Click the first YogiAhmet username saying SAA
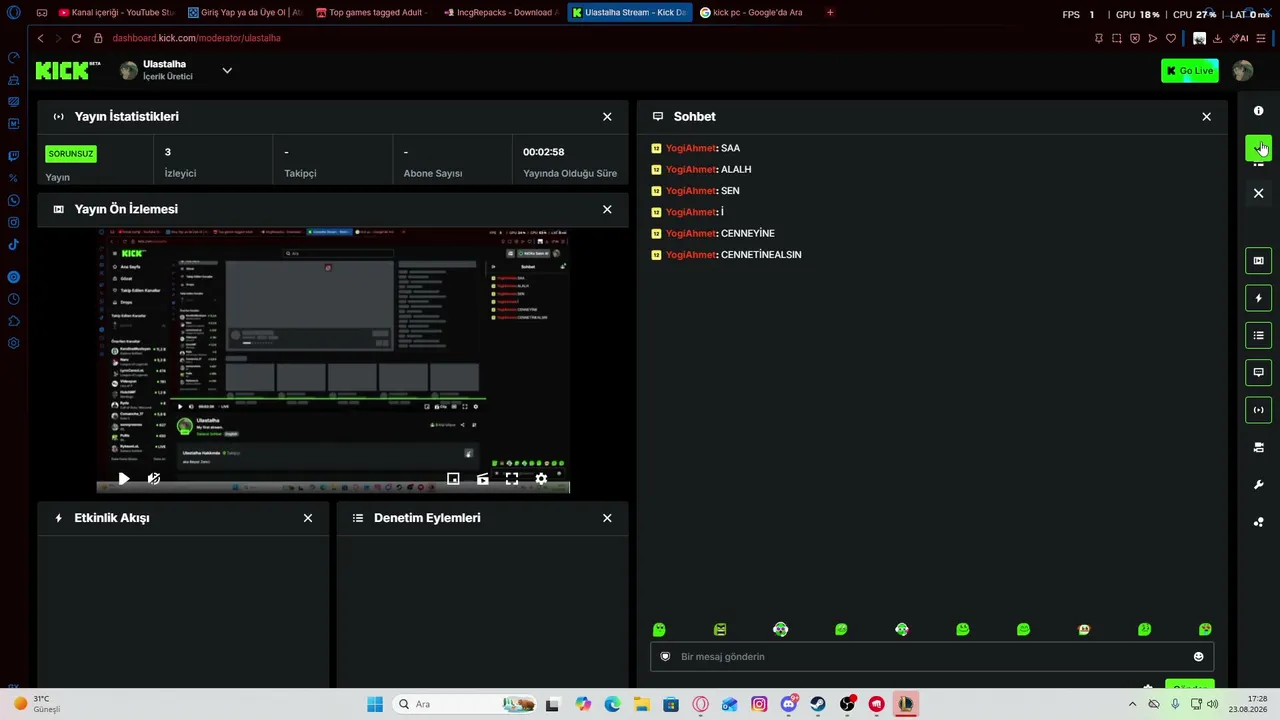 691,148
